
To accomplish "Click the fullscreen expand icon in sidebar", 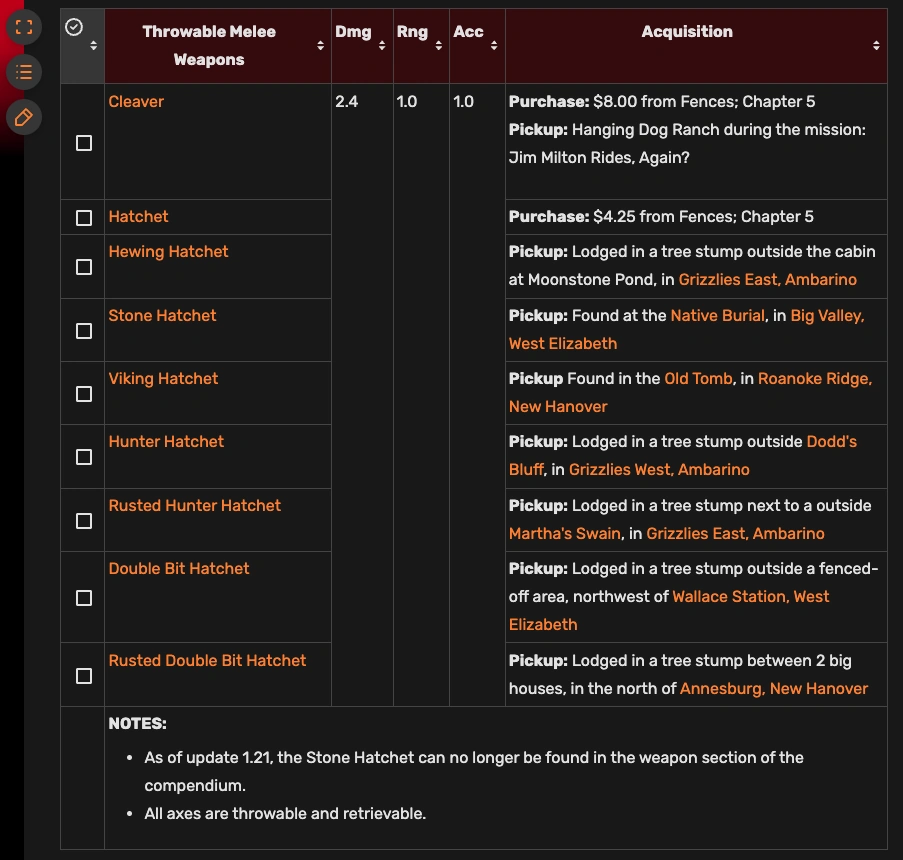I will pyautogui.click(x=24, y=27).
